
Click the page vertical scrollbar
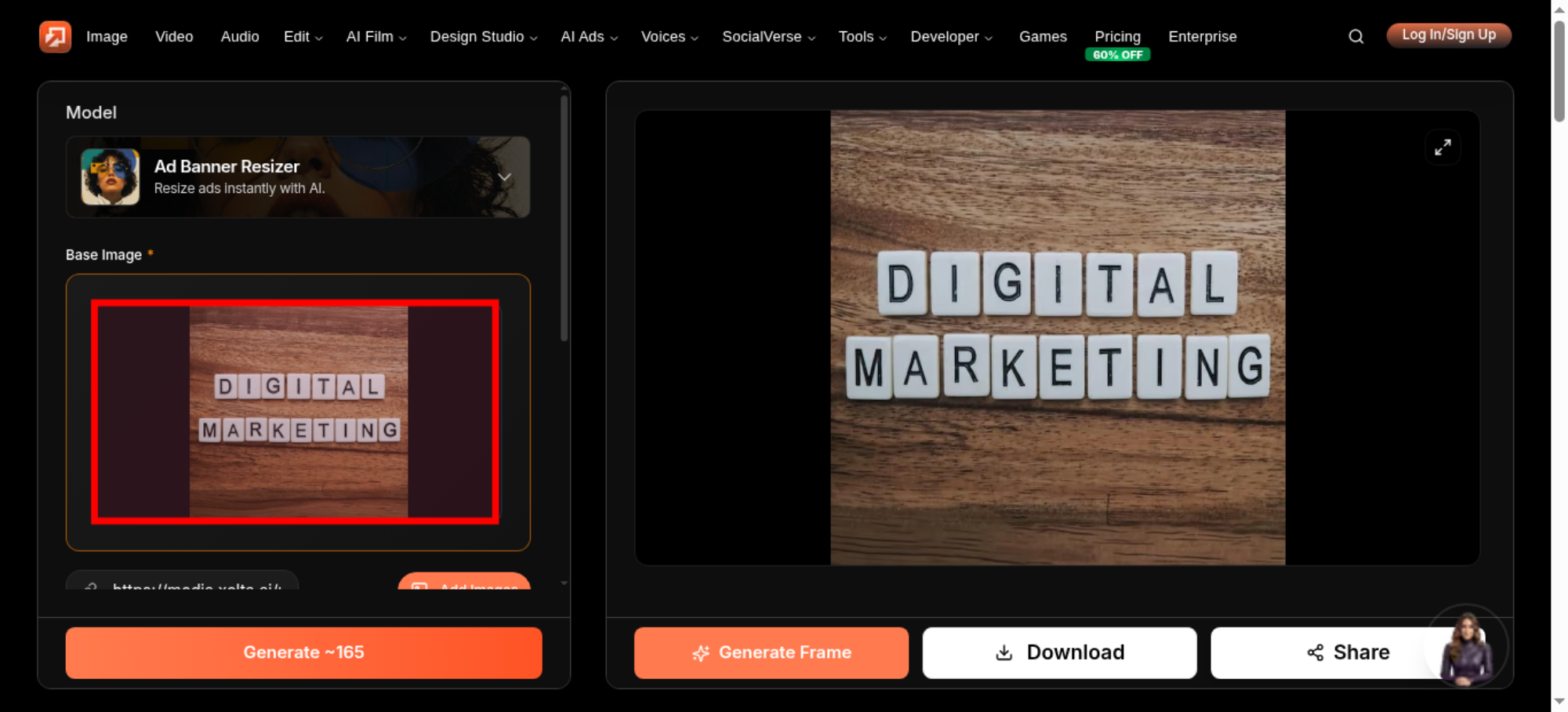pos(1559,71)
